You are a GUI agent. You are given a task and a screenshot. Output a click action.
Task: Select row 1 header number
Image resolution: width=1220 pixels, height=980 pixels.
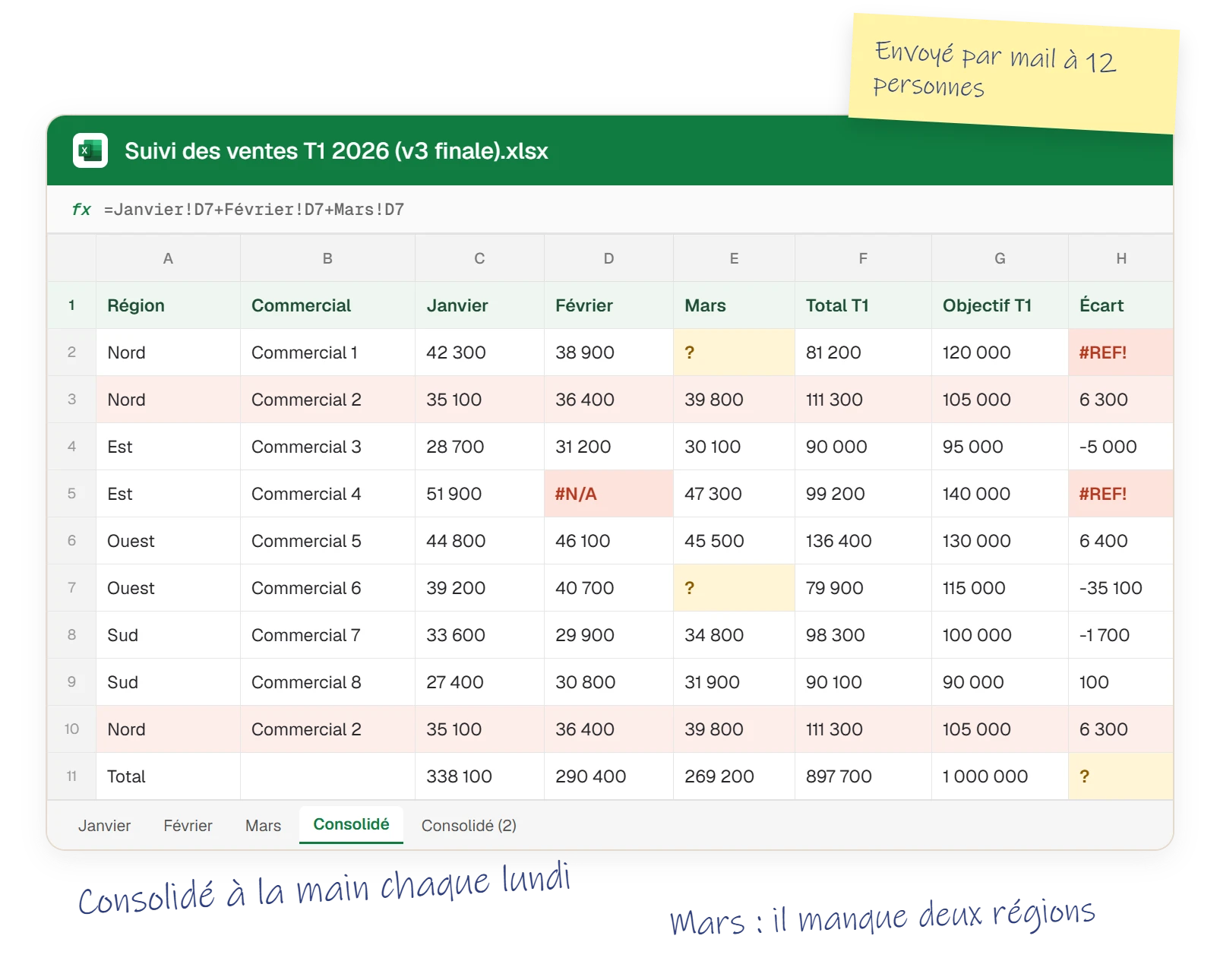point(71,305)
